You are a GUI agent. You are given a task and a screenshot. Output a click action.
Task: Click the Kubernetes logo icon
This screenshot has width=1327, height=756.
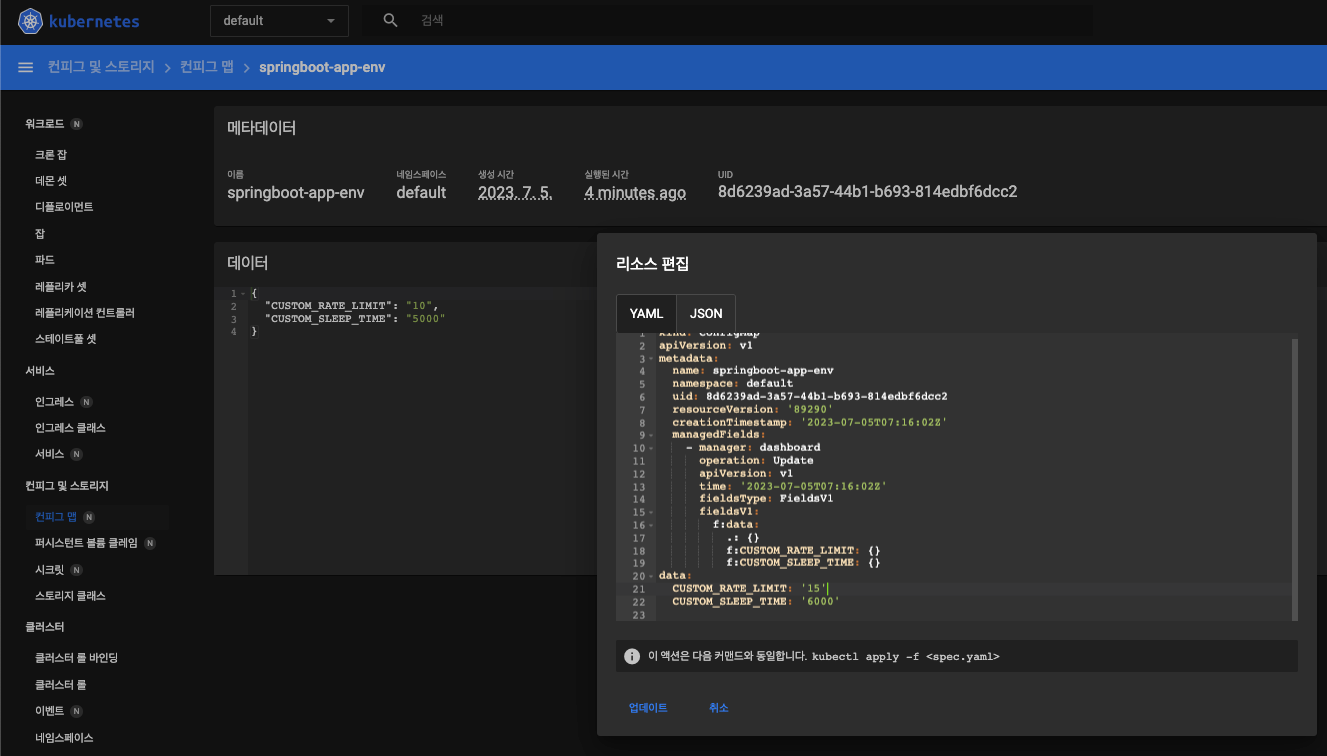[x=31, y=21]
